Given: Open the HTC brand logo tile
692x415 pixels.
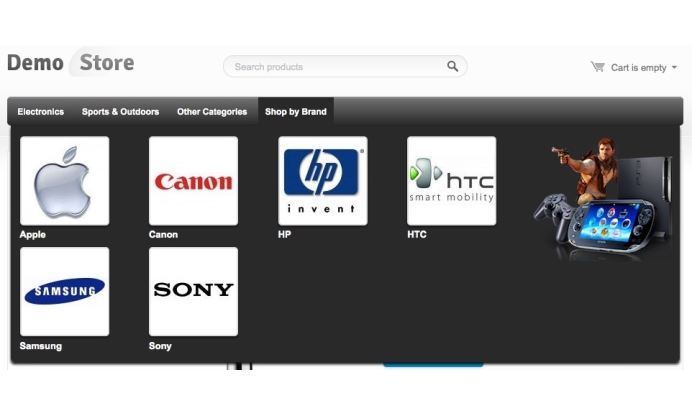Looking at the screenshot, I should (451, 181).
